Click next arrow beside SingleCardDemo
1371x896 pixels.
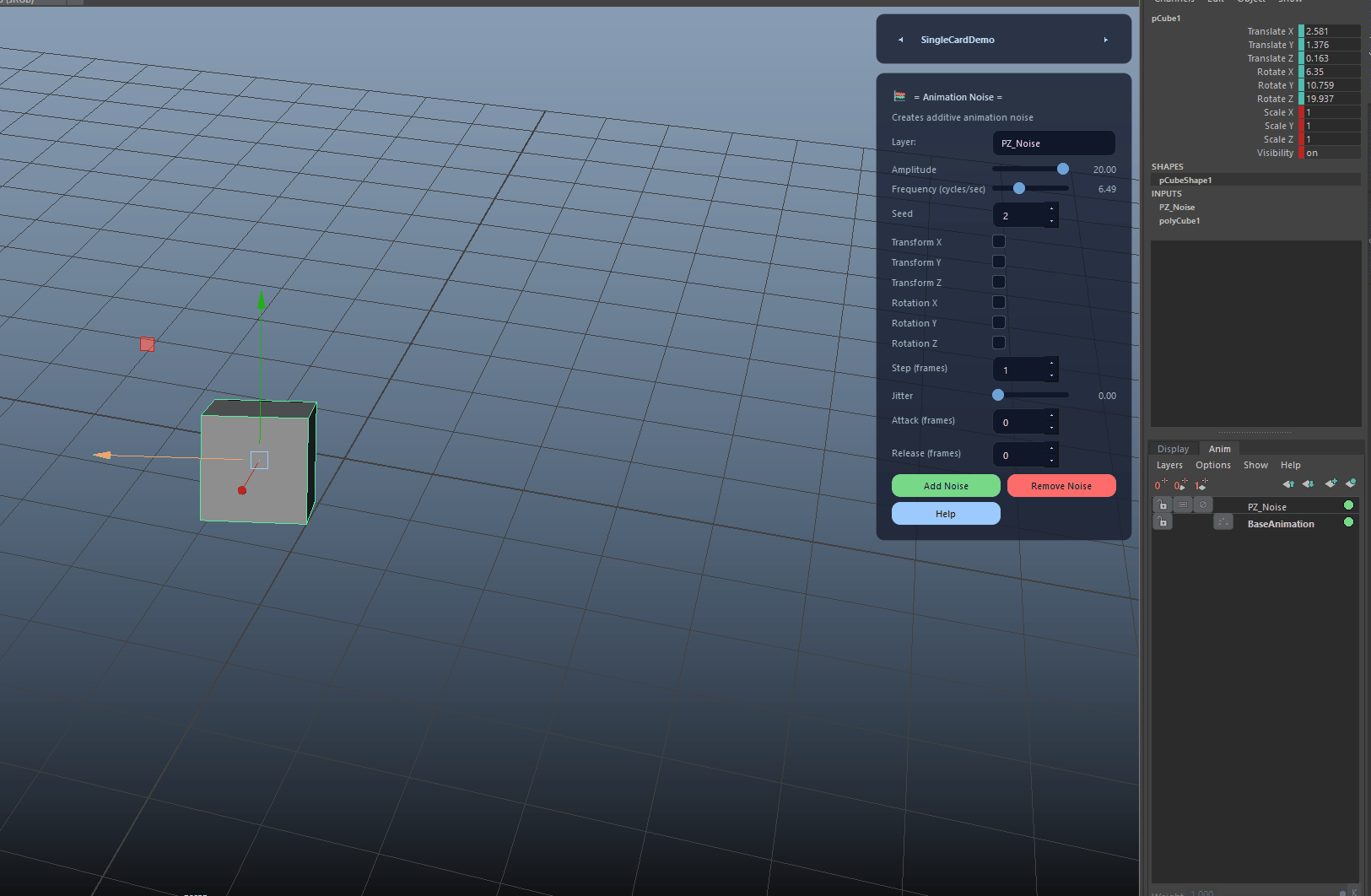pos(1106,40)
